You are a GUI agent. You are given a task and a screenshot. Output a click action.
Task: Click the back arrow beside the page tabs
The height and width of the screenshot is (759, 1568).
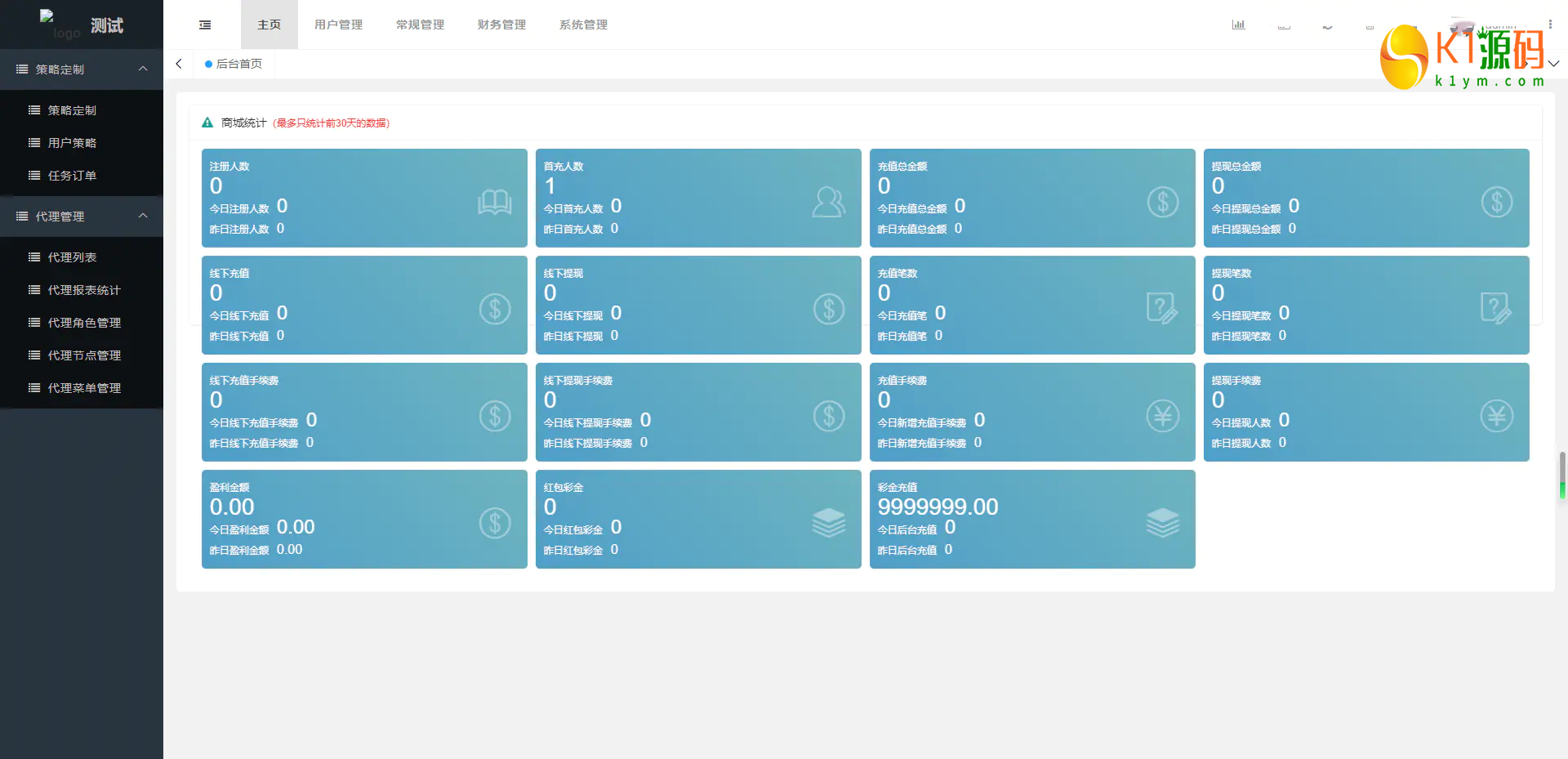[x=179, y=64]
